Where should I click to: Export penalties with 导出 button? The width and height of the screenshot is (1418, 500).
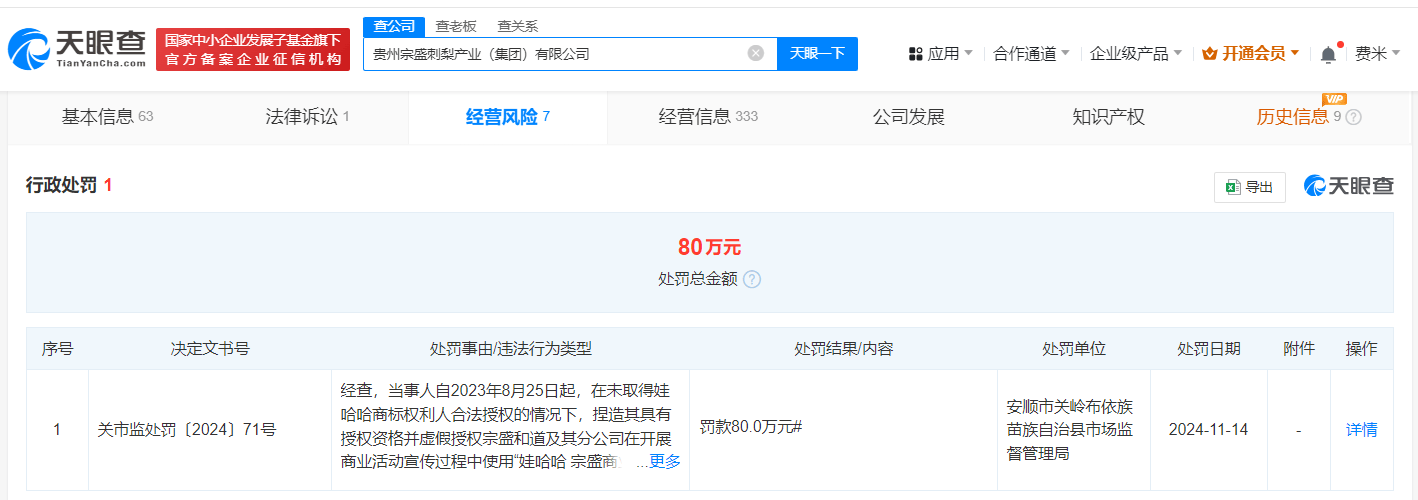pyautogui.click(x=1250, y=187)
